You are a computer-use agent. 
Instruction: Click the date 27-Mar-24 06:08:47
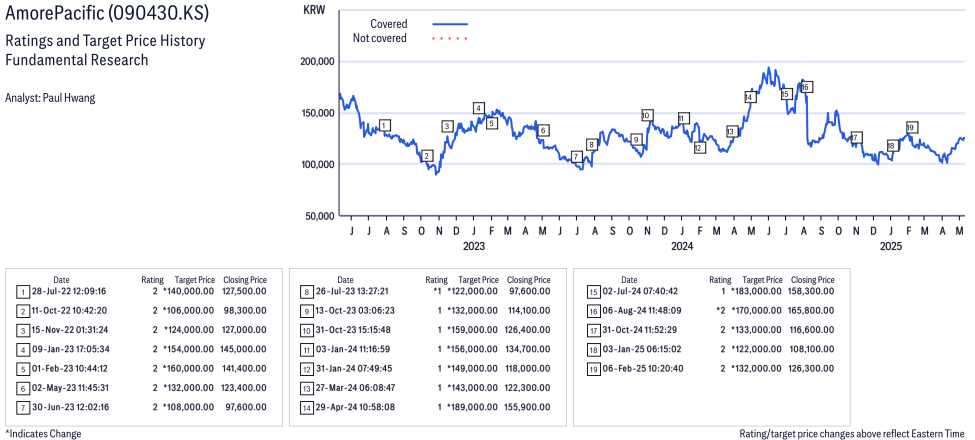(x=354, y=388)
